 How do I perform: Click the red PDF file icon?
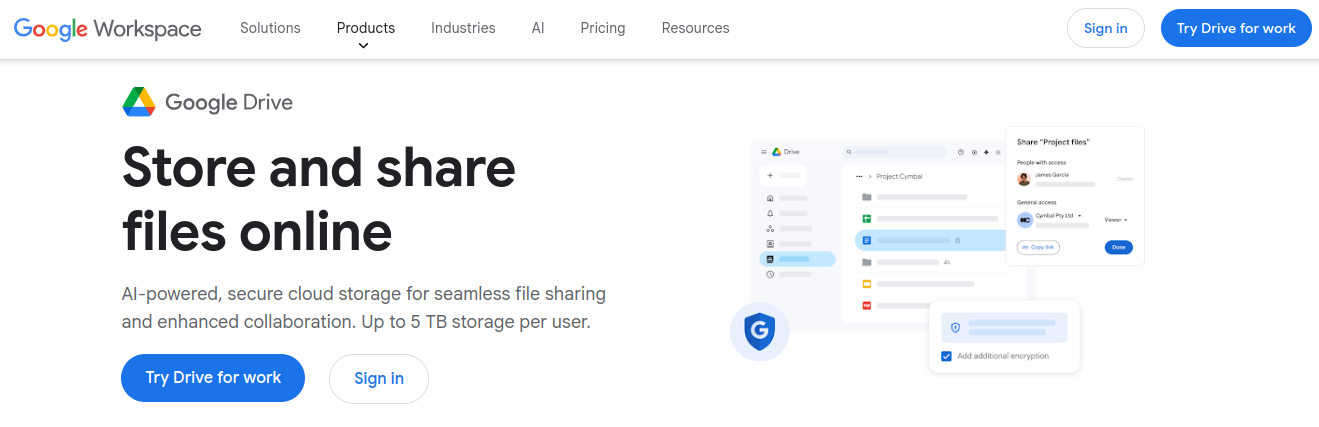[867, 305]
